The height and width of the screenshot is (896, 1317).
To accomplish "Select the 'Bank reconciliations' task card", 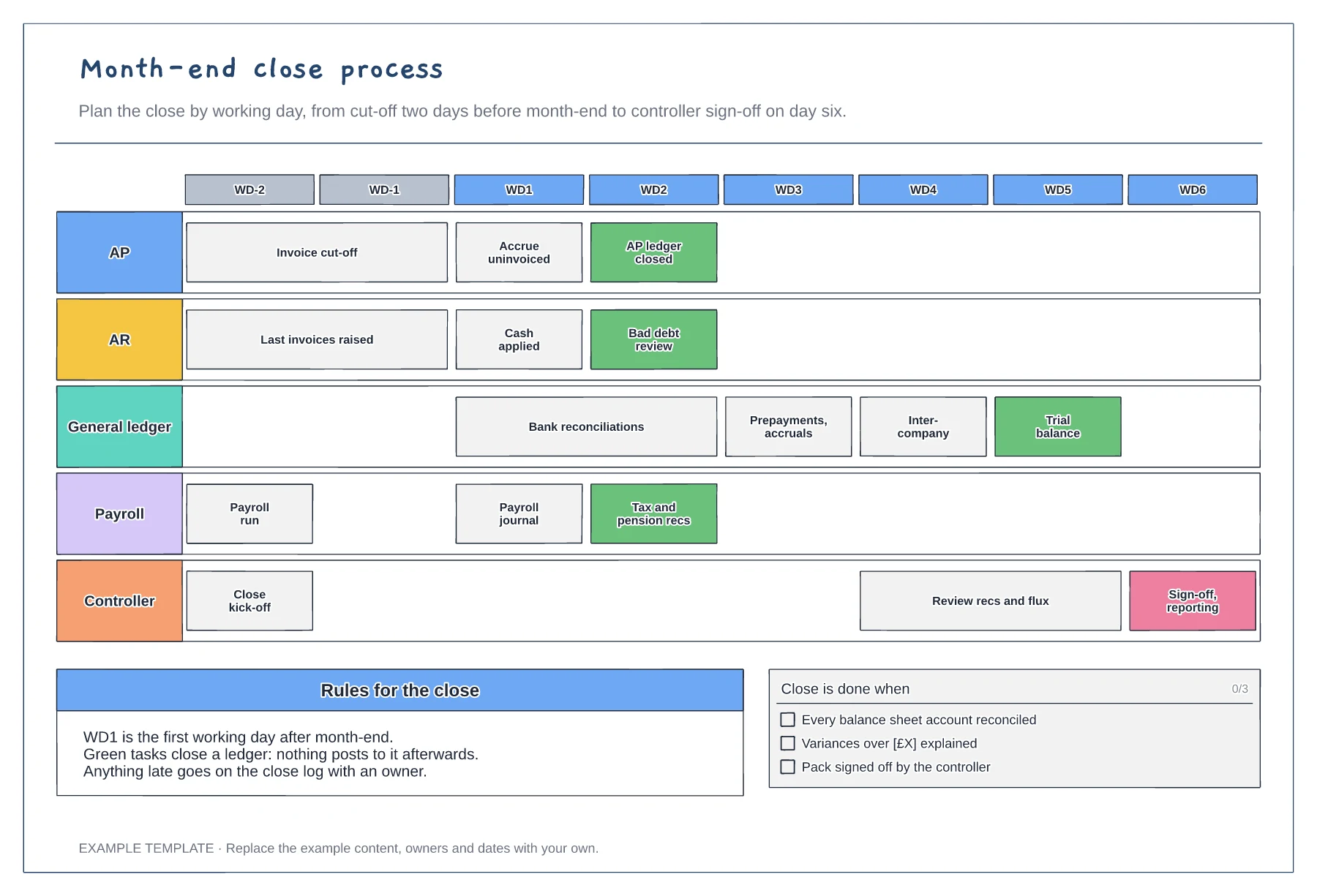I will tap(586, 426).
